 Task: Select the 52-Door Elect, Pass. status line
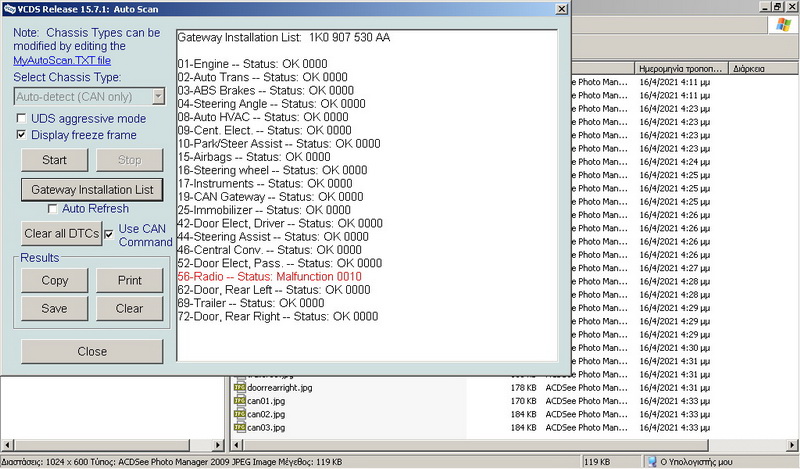pyautogui.click(x=280, y=263)
